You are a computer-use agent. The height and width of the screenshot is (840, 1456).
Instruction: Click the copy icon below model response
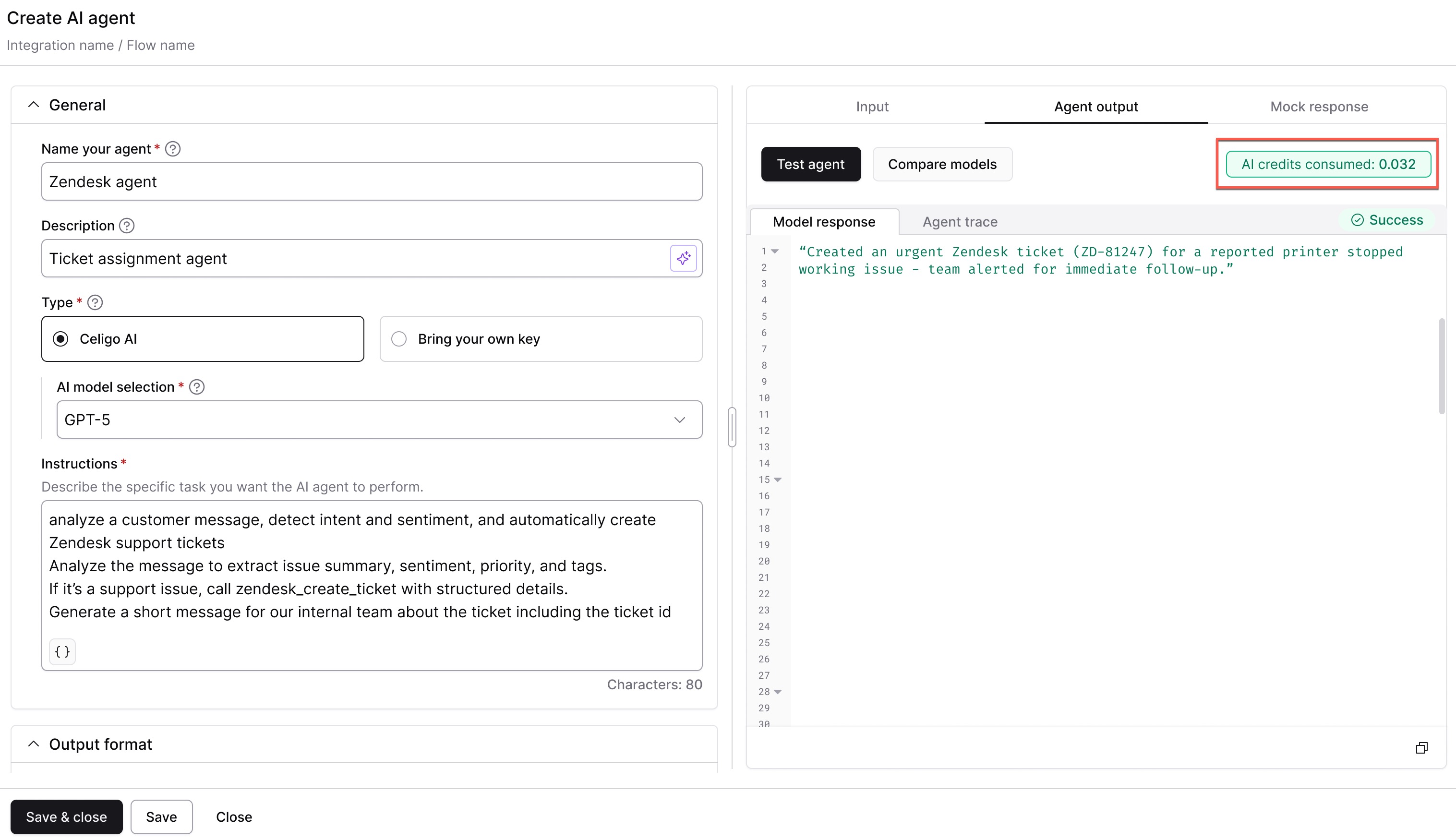point(1421,748)
